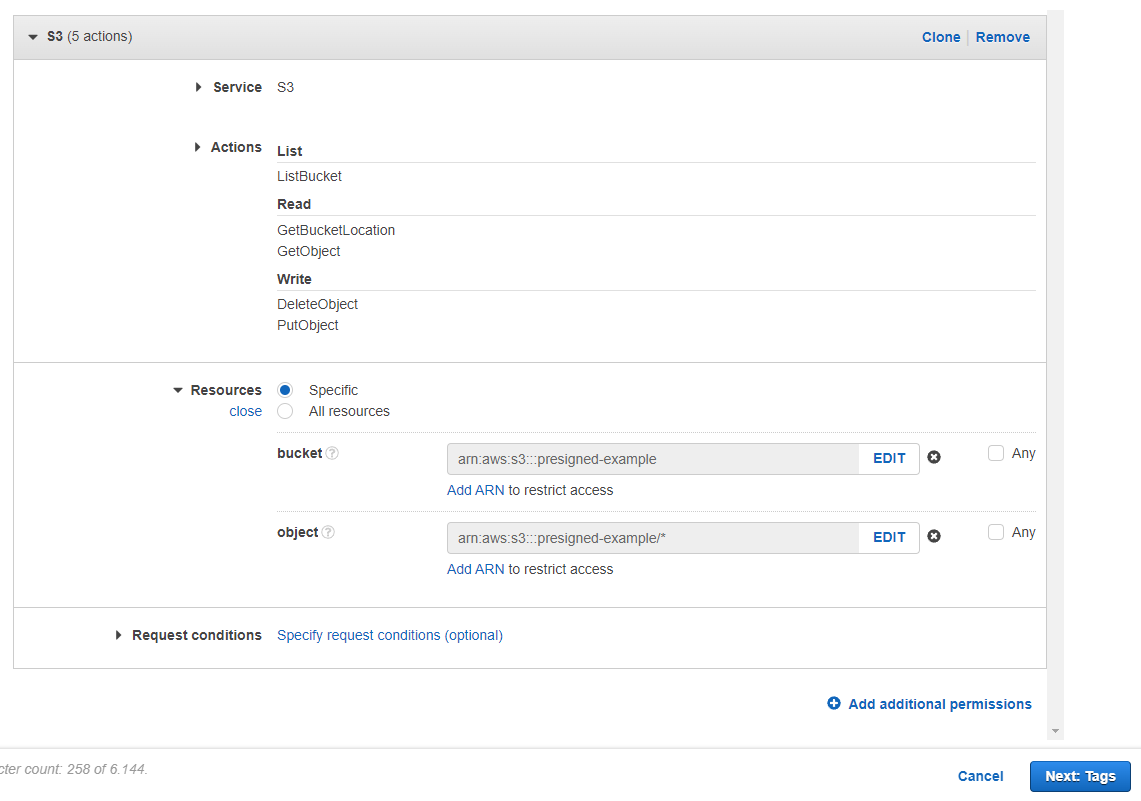Image resolution: width=1141 pixels, height=801 pixels.
Task: Click the scrollbar down arrow
Action: pos(1054,731)
